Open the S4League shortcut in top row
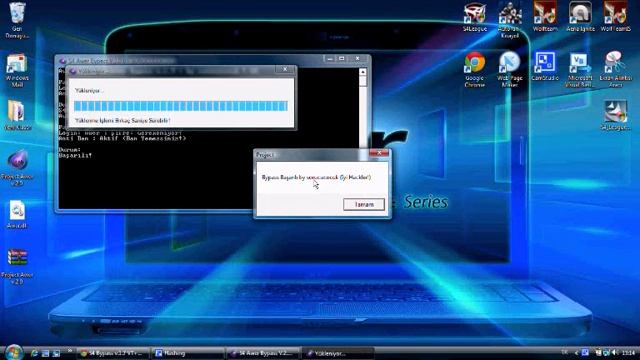The image size is (640, 360). click(475, 17)
